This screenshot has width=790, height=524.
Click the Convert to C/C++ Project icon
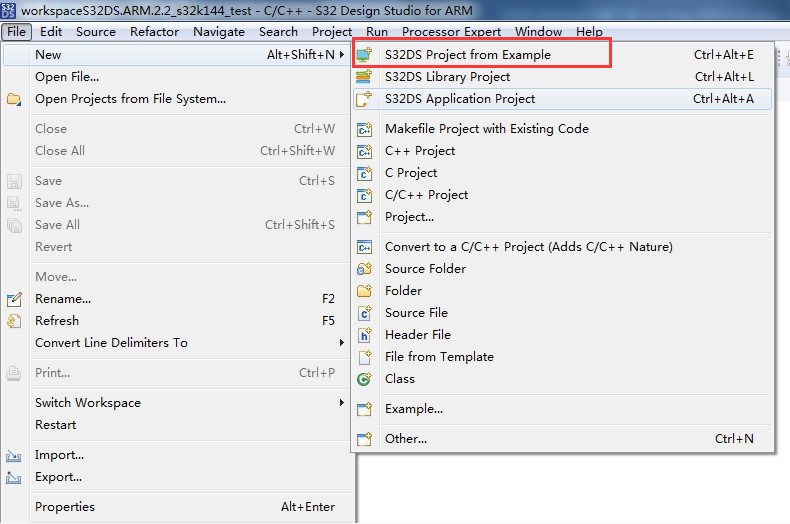(364, 247)
